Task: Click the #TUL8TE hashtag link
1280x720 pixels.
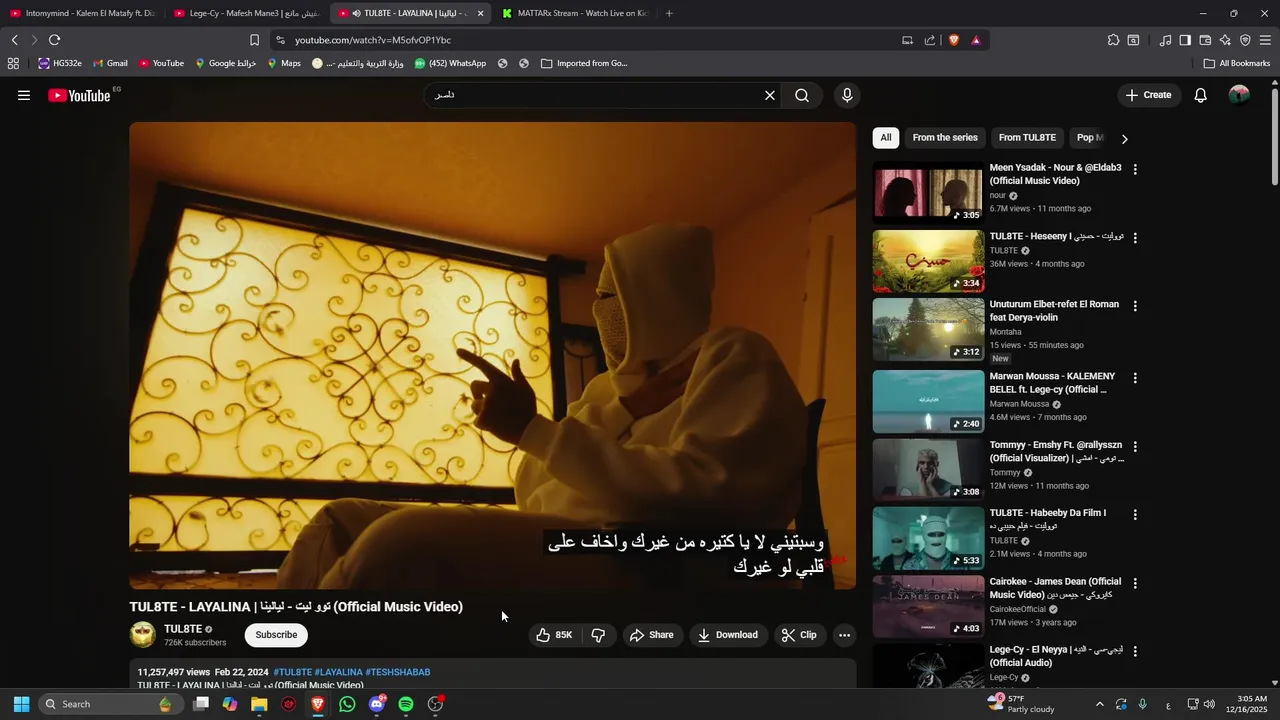Action: [x=292, y=672]
